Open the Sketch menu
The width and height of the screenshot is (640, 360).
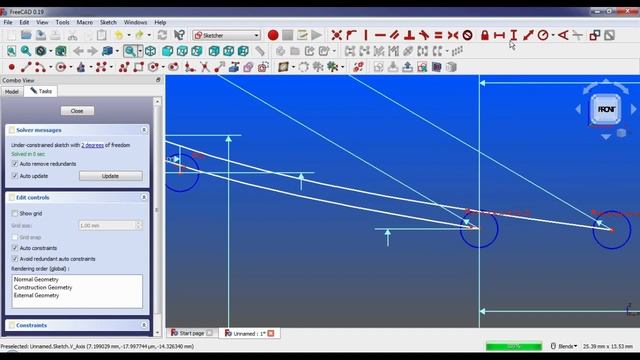coord(108,22)
